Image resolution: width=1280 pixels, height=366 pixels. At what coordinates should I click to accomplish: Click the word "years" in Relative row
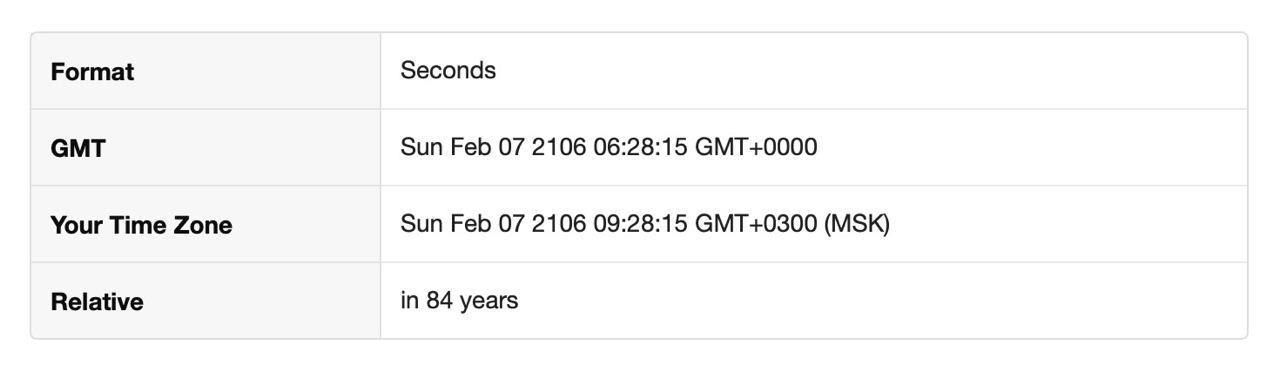pos(489,301)
